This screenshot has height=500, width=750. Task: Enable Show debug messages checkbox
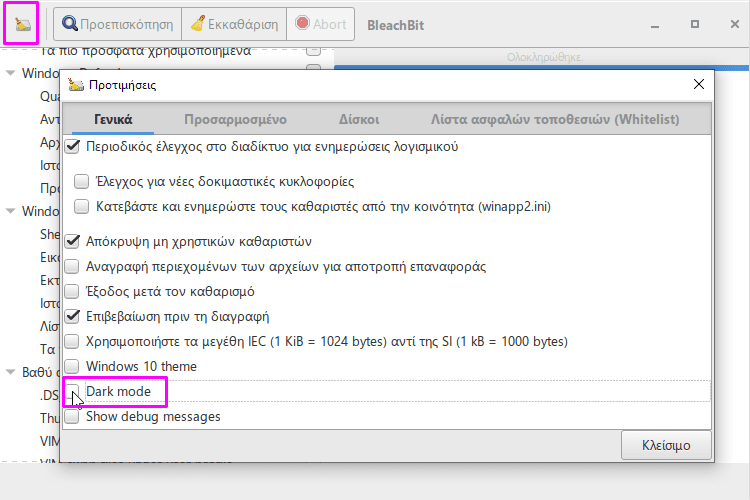72,416
